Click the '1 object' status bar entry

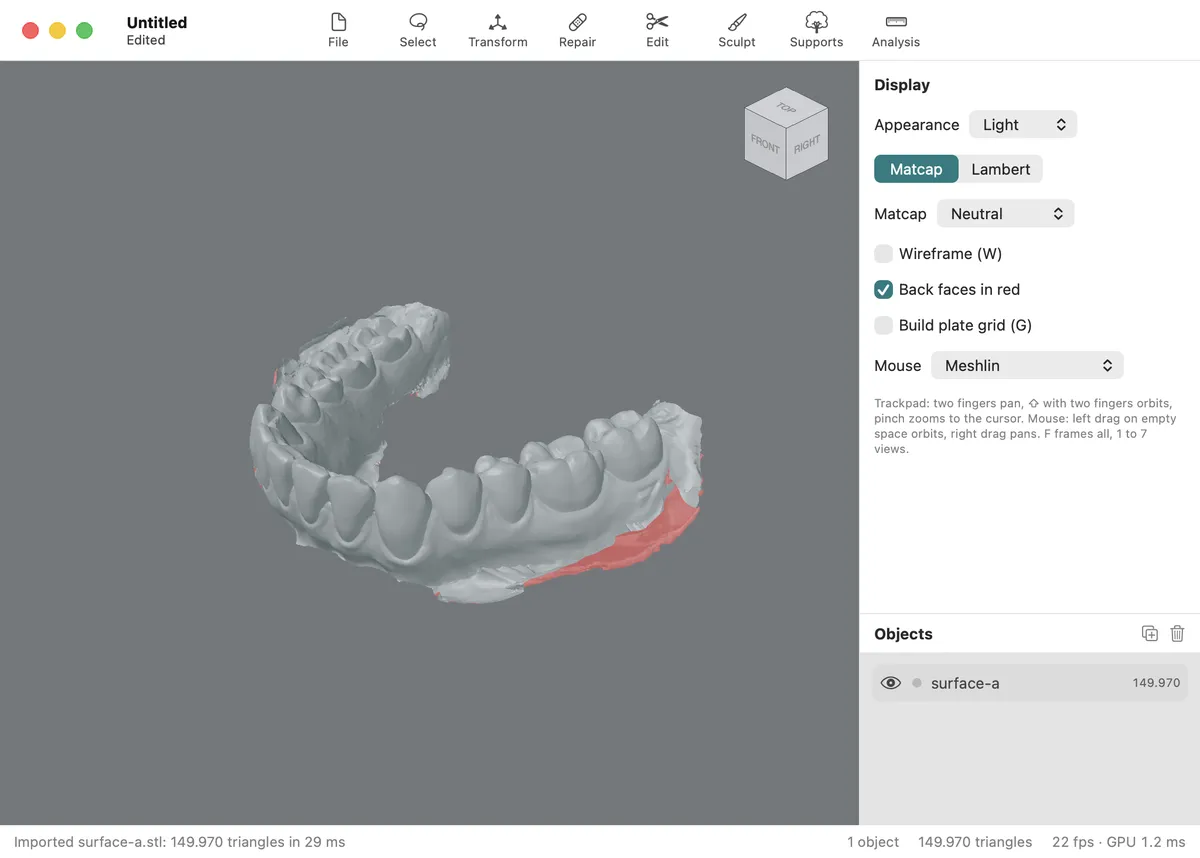coord(873,842)
